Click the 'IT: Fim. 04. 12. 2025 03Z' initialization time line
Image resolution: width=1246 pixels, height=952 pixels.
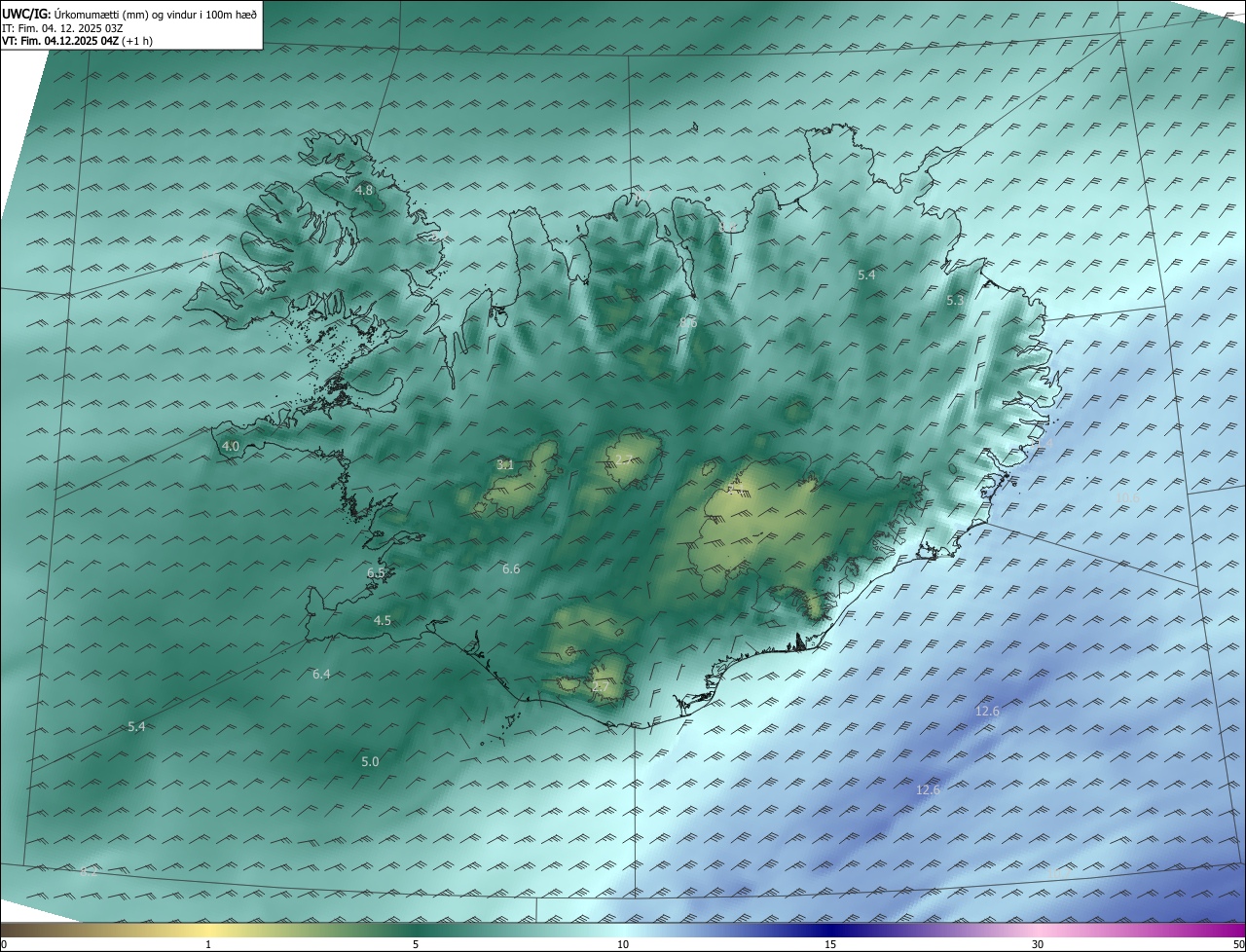[x=64, y=28]
